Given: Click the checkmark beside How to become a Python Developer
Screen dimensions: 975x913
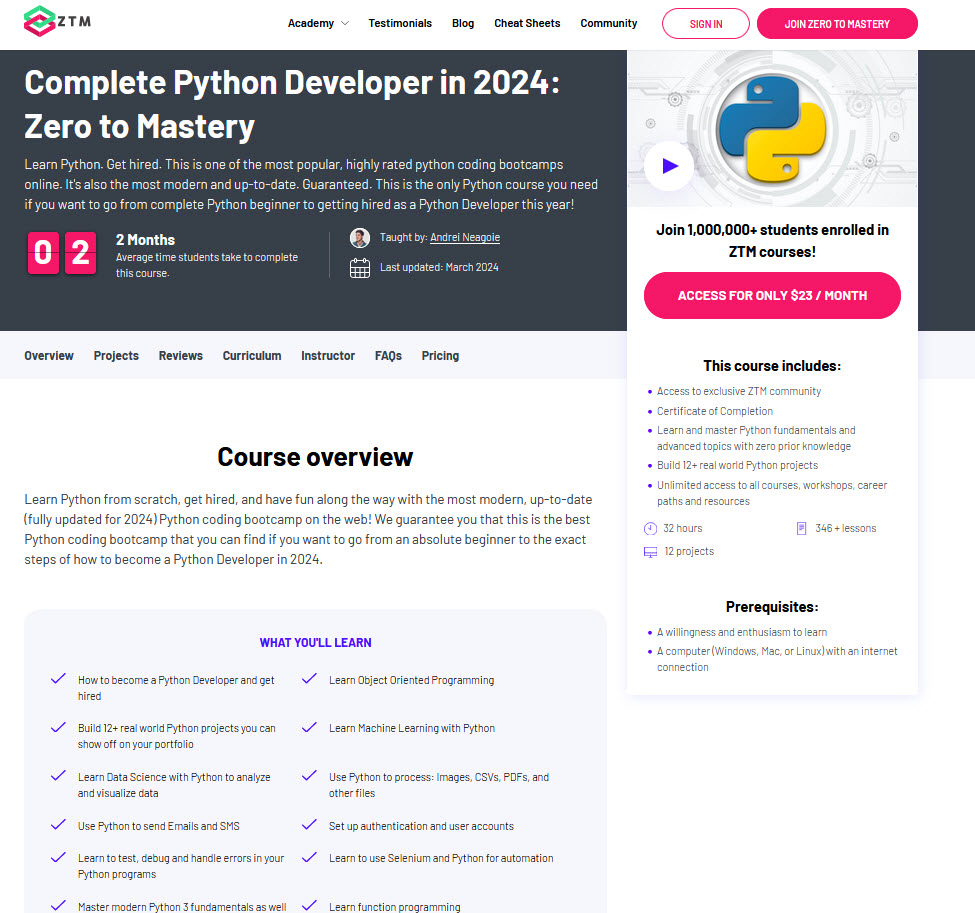Looking at the screenshot, I should coord(58,679).
